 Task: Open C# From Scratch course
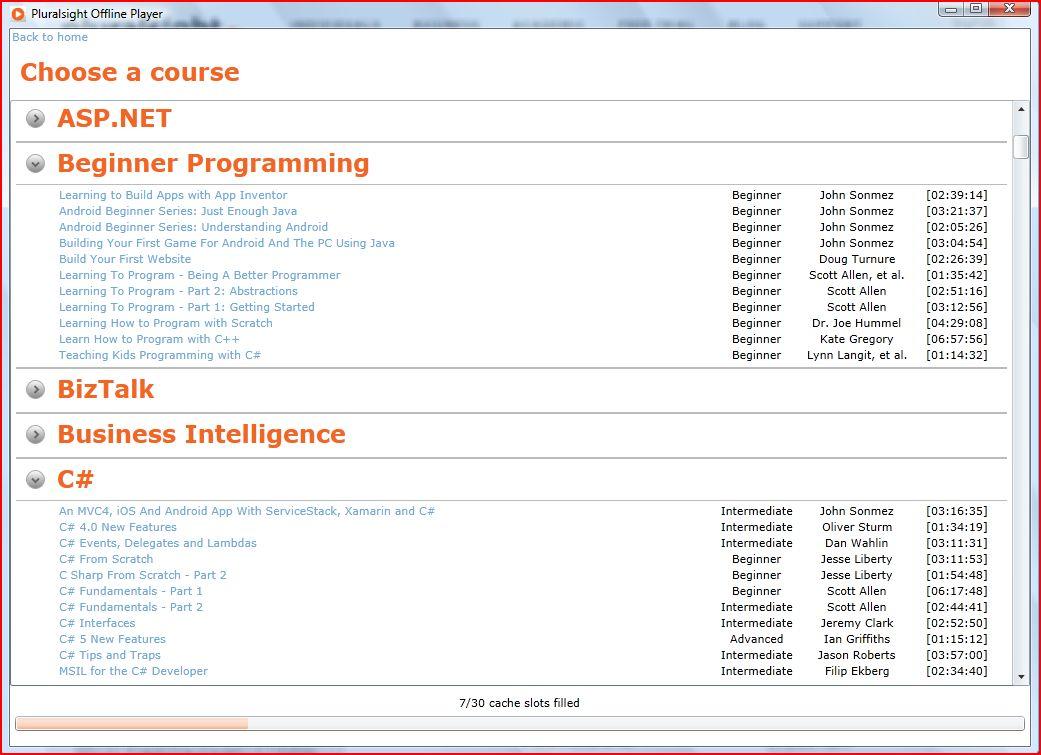click(x=106, y=559)
